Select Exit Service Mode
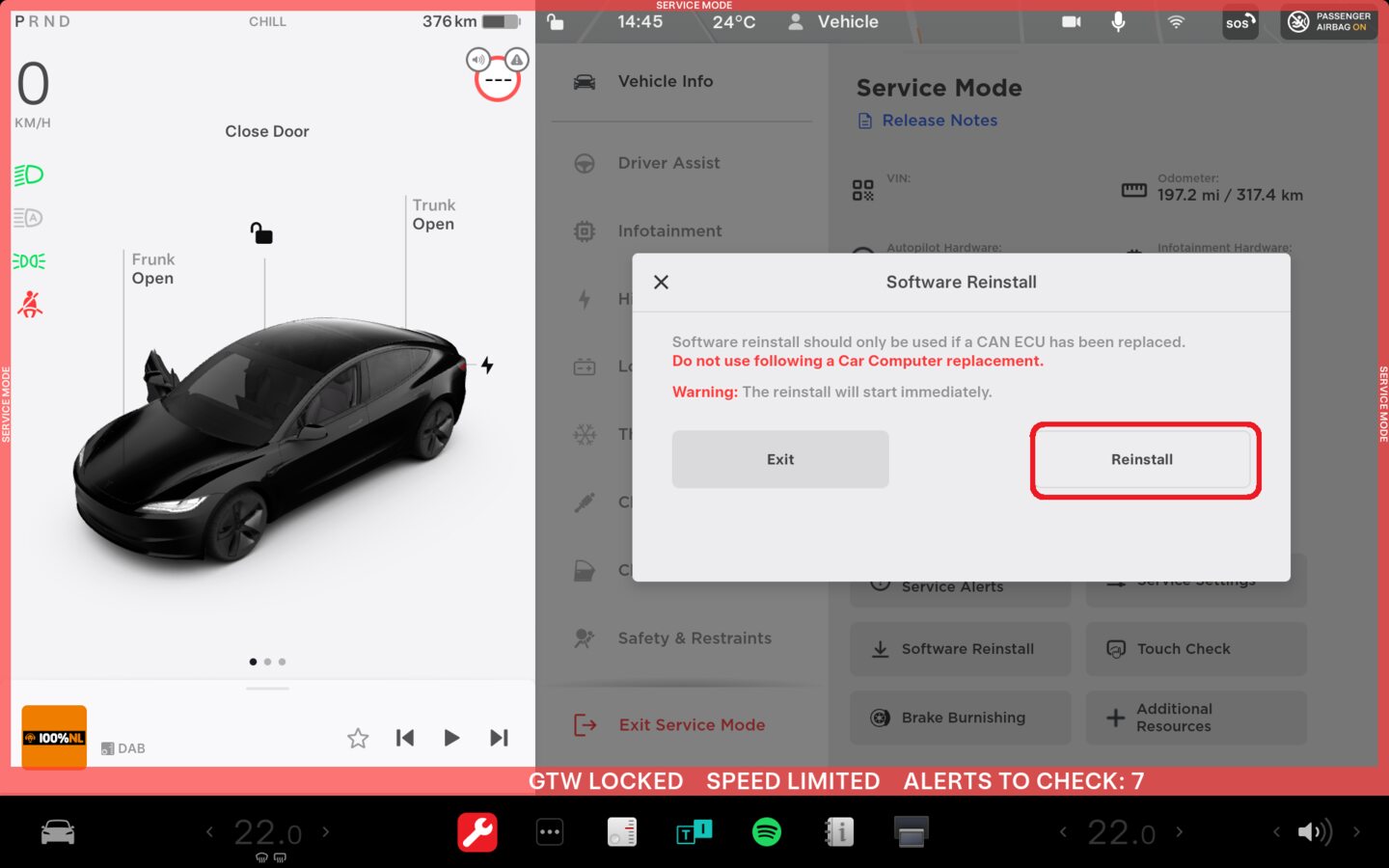 point(692,724)
